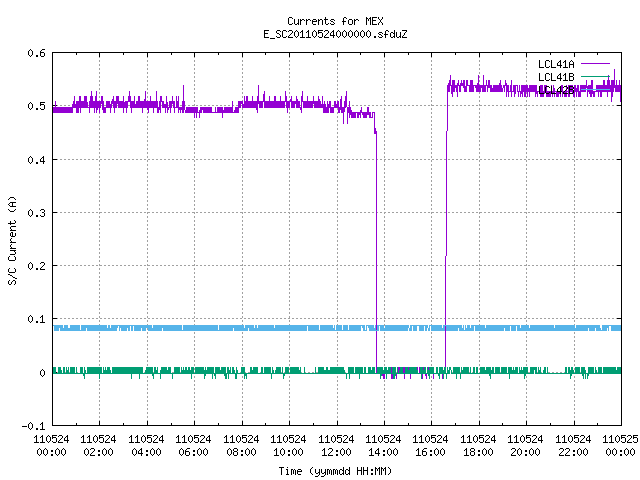Click the -0.1 y-axis tick label
Screen dimensions: 640x480
tap(33, 426)
